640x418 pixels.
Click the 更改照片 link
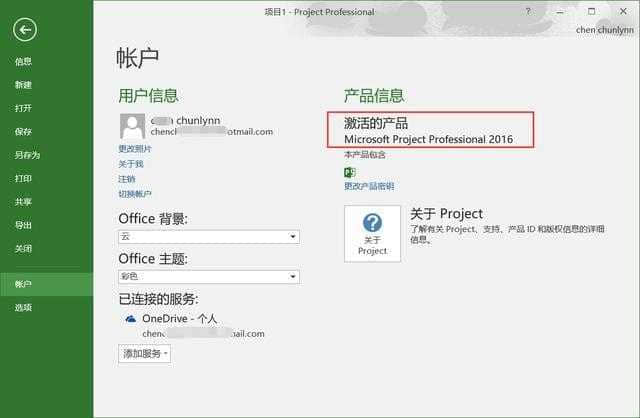135,149
